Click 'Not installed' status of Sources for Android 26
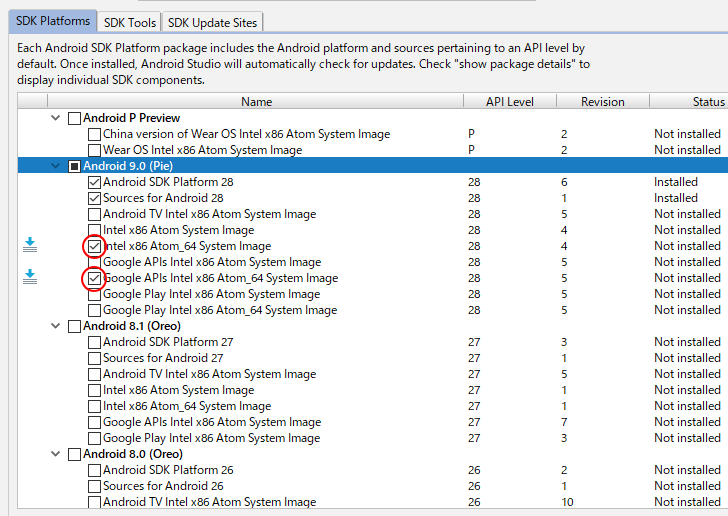This screenshot has width=728, height=516. (687, 486)
